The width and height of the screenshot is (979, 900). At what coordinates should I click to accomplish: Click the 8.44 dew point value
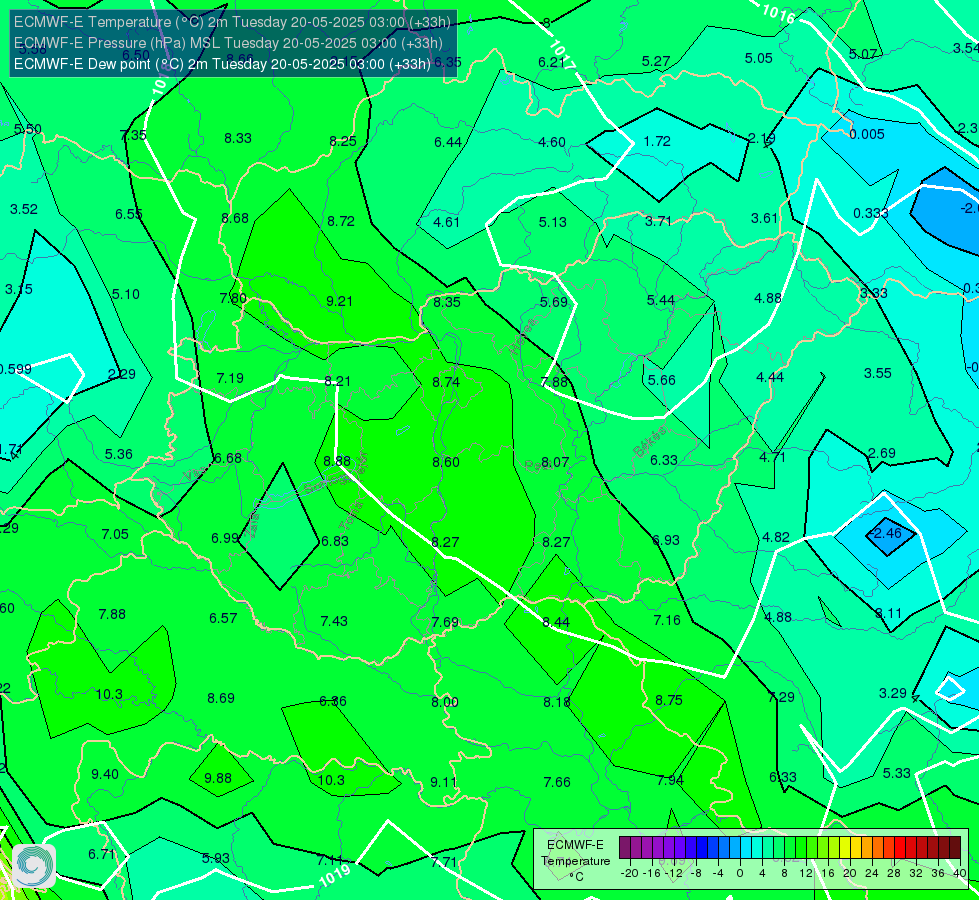[x=556, y=622]
